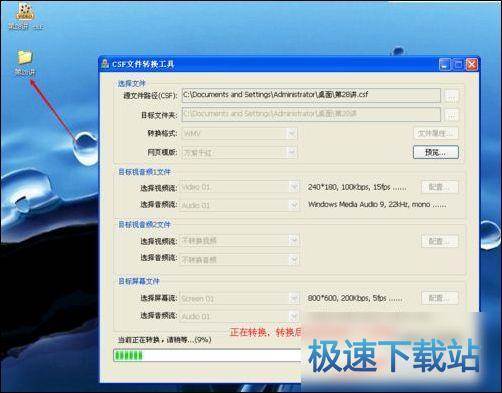Viewport: 502px width, 393px height.
Task: Close the CSF converter window
Action: 472,64
